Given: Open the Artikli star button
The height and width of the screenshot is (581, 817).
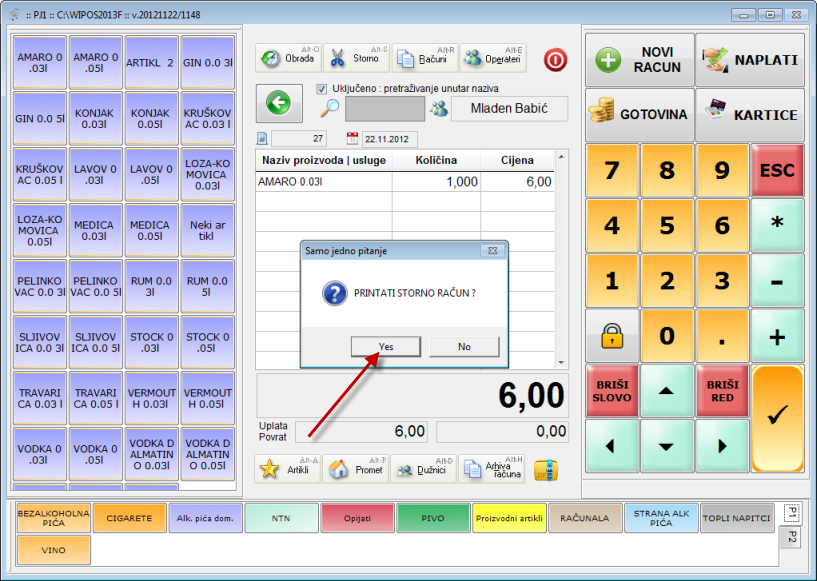Looking at the screenshot, I should pos(288,469).
